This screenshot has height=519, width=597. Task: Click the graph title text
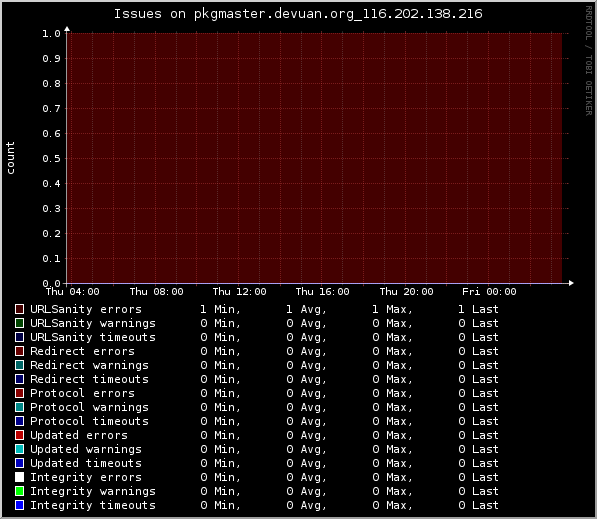point(298,14)
